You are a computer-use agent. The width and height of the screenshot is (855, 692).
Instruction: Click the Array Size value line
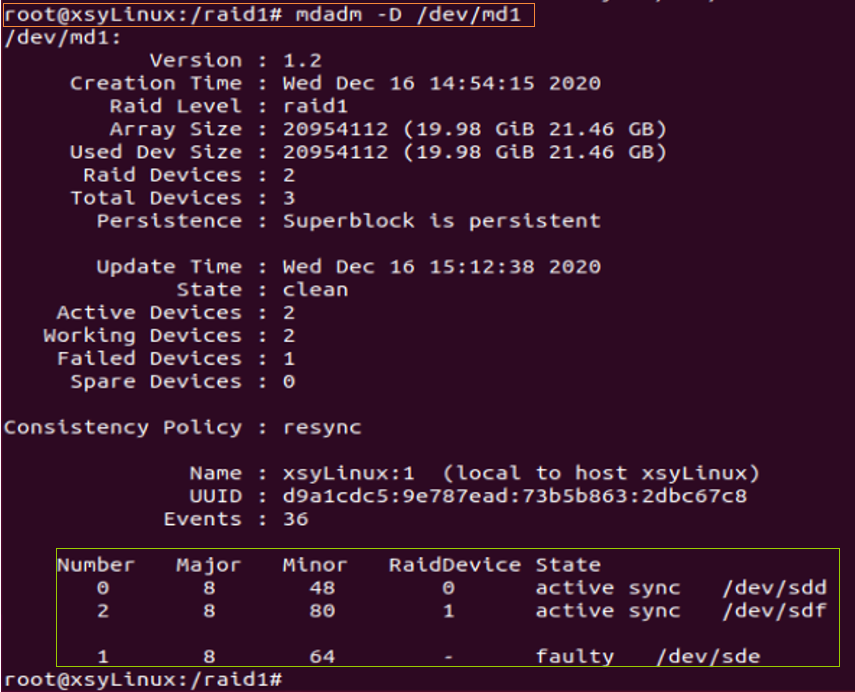pyautogui.click(x=474, y=129)
